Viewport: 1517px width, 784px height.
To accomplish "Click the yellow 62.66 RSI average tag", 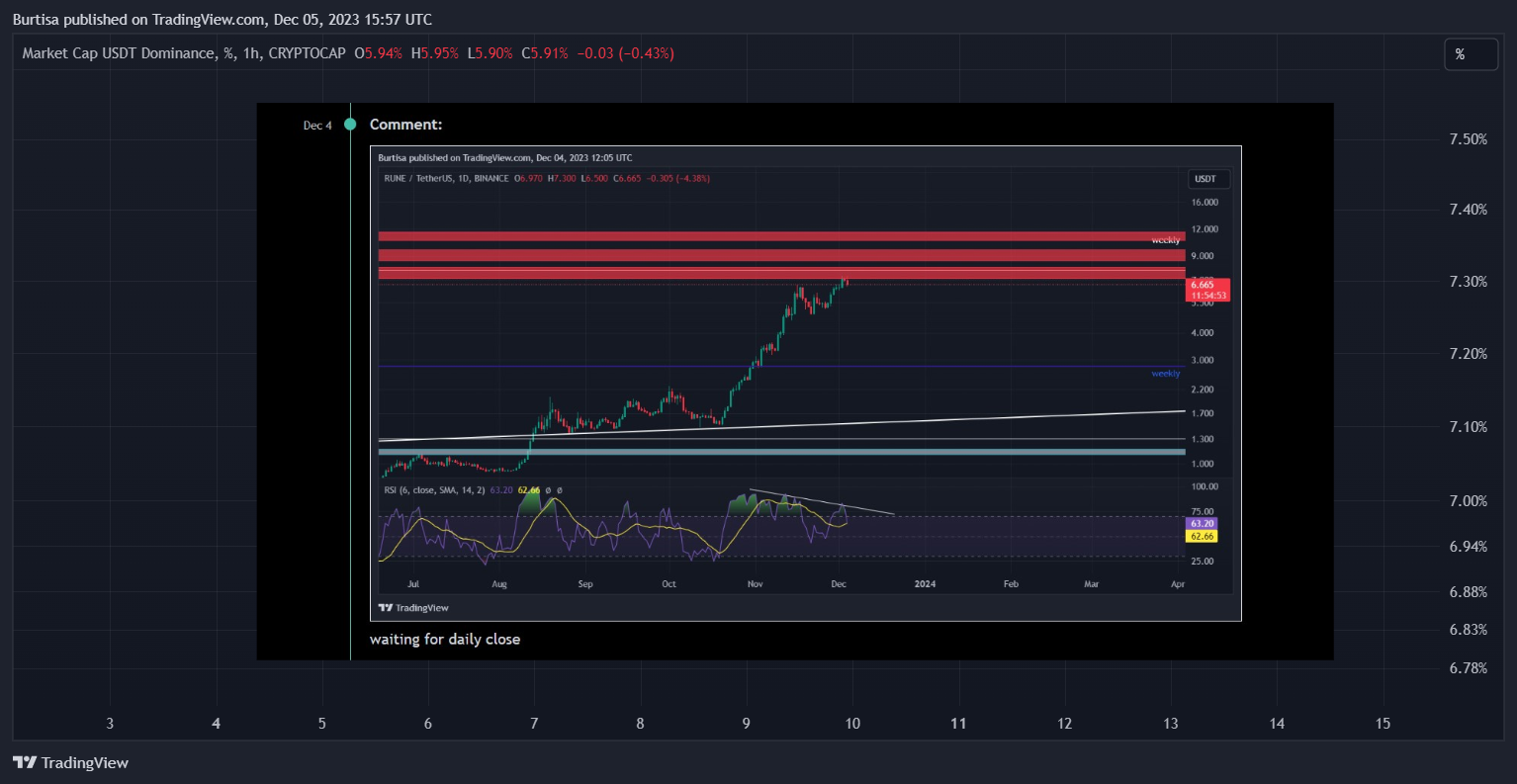I will 1202,536.
